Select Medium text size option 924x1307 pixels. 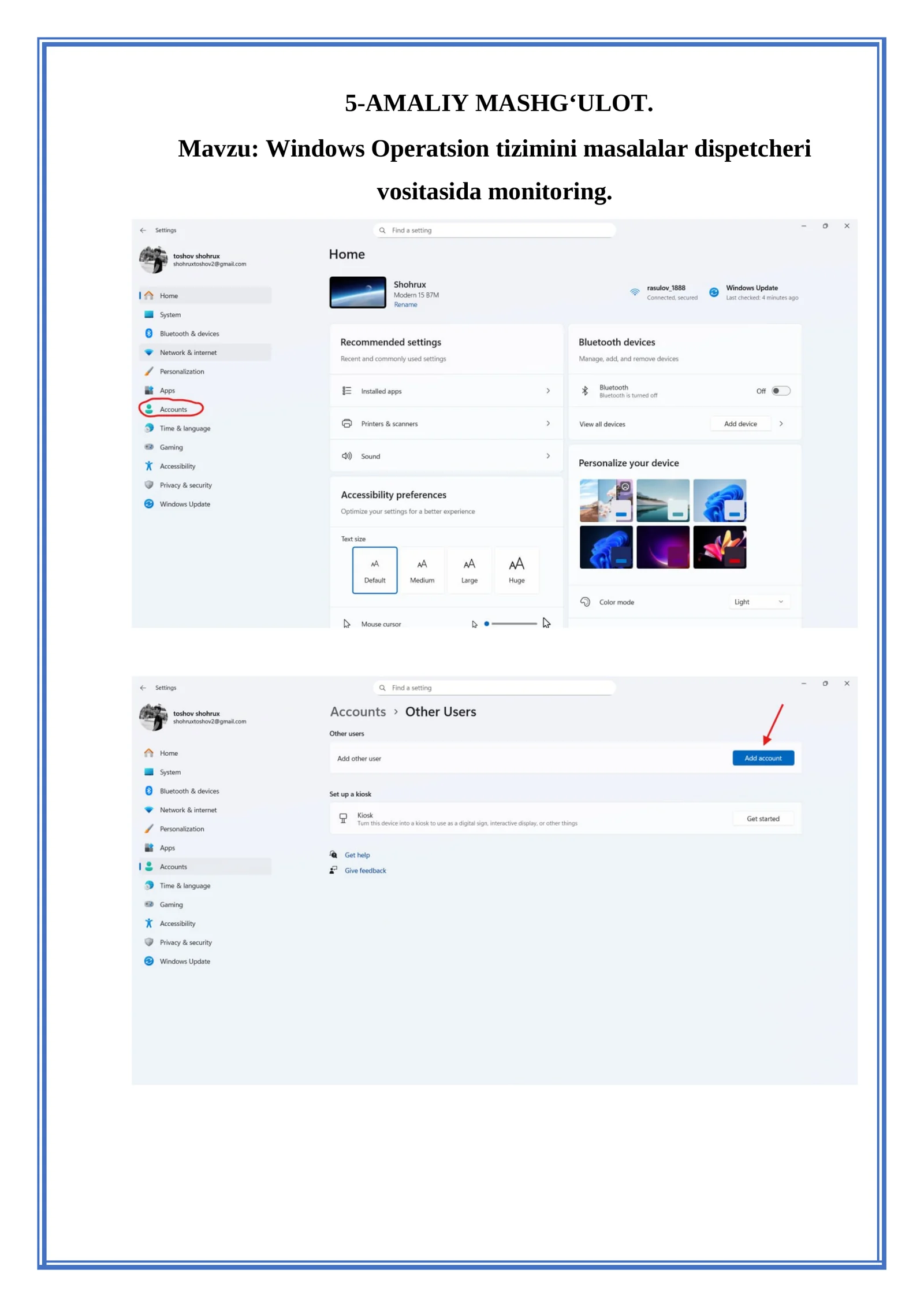tap(422, 570)
